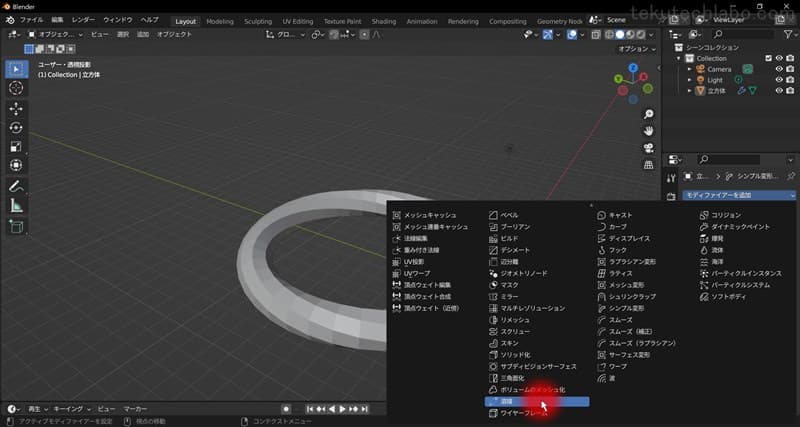Select the Transform tool in the toolbar

coord(16,165)
